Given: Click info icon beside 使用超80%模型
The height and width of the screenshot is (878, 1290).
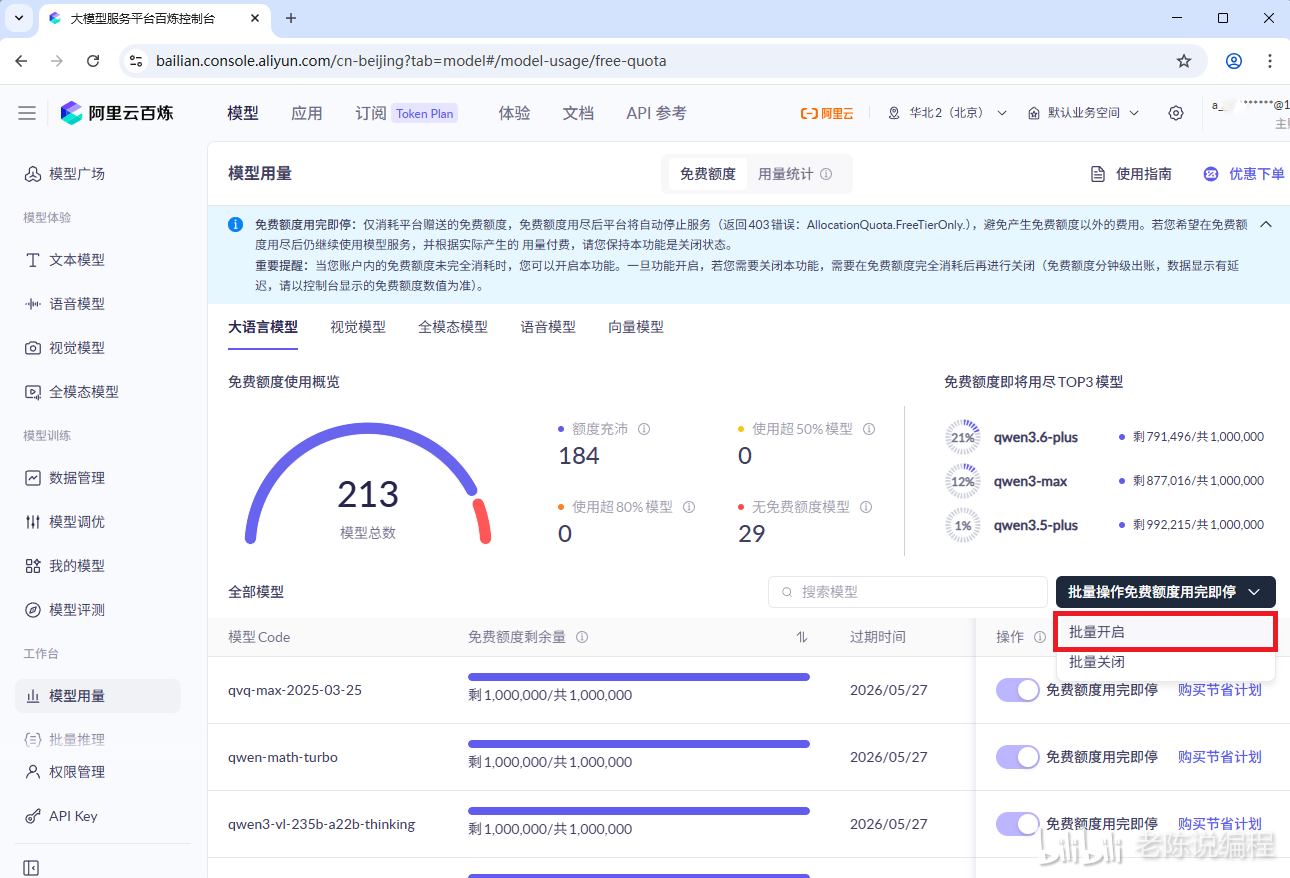Looking at the screenshot, I should (x=689, y=507).
